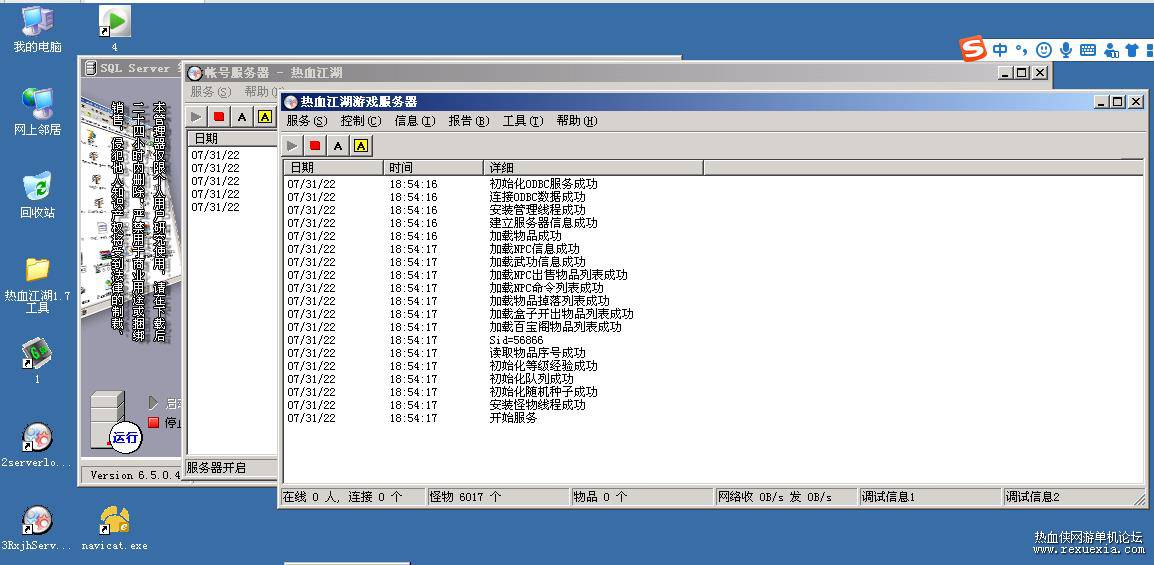Click the game server window title icon

coord(291,102)
